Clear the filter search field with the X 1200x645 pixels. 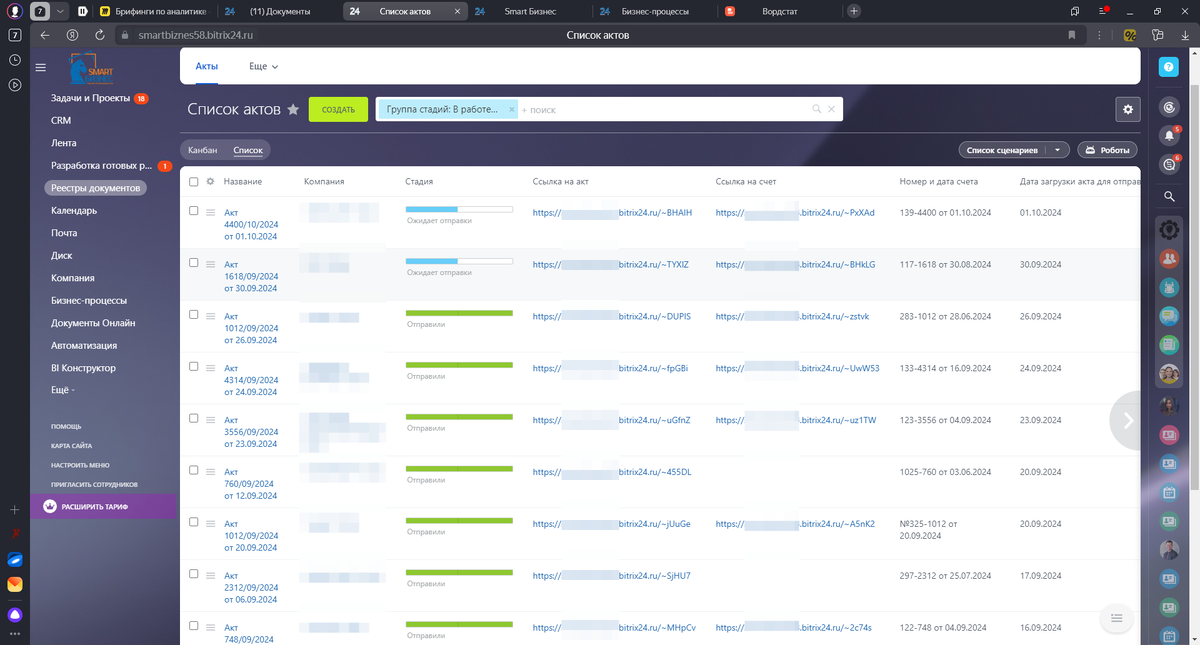(x=831, y=109)
